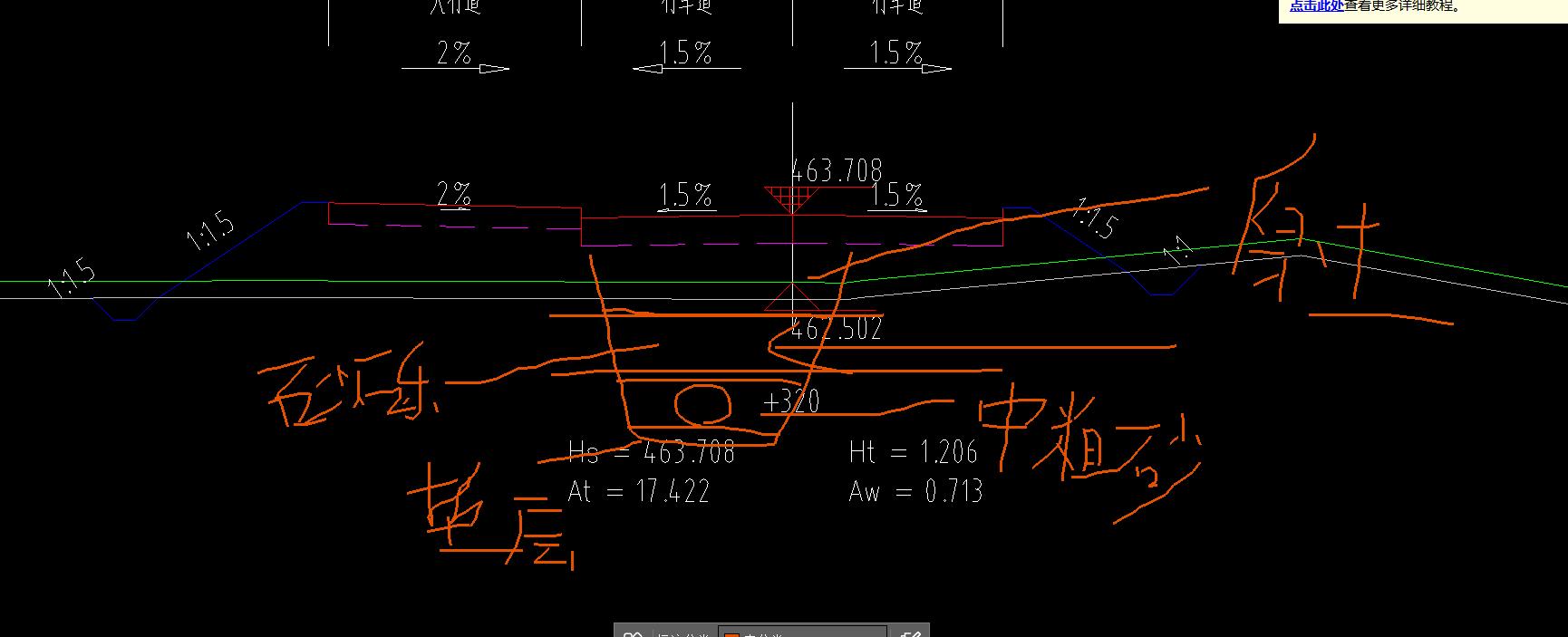This screenshot has height=637, width=1568.
Task: Open the 点击此处 tutorial link
Action: coord(1315,5)
